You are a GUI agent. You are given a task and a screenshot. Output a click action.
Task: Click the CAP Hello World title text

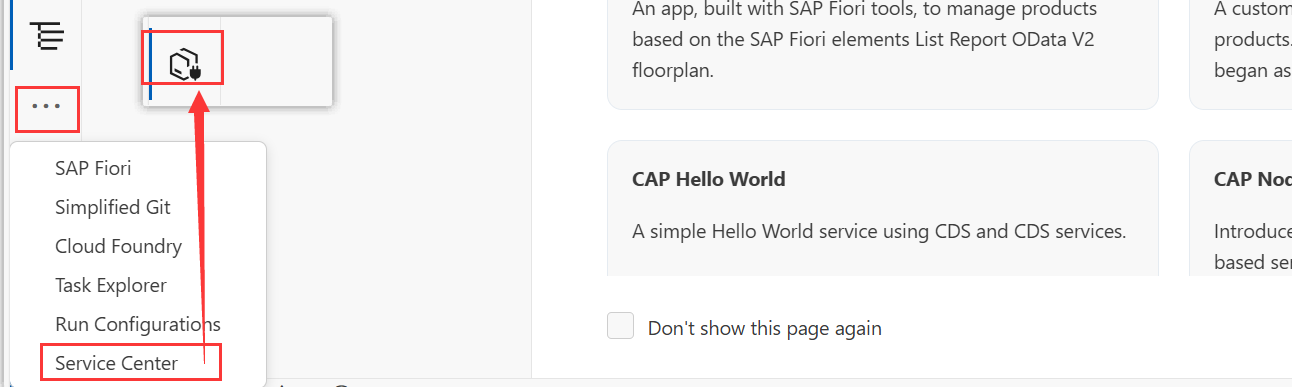click(709, 180)
